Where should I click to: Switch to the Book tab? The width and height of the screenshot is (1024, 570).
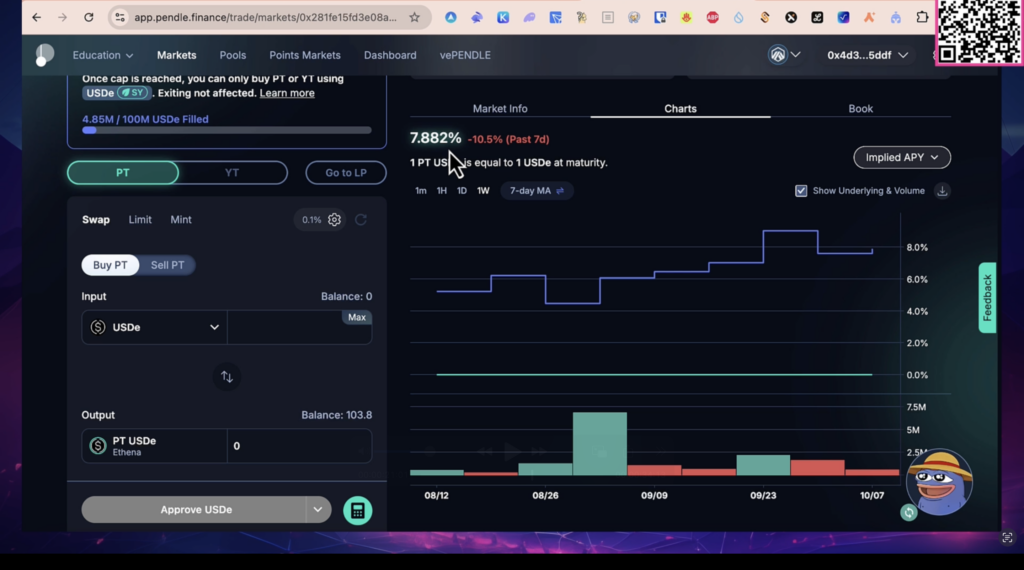[860, 108]
